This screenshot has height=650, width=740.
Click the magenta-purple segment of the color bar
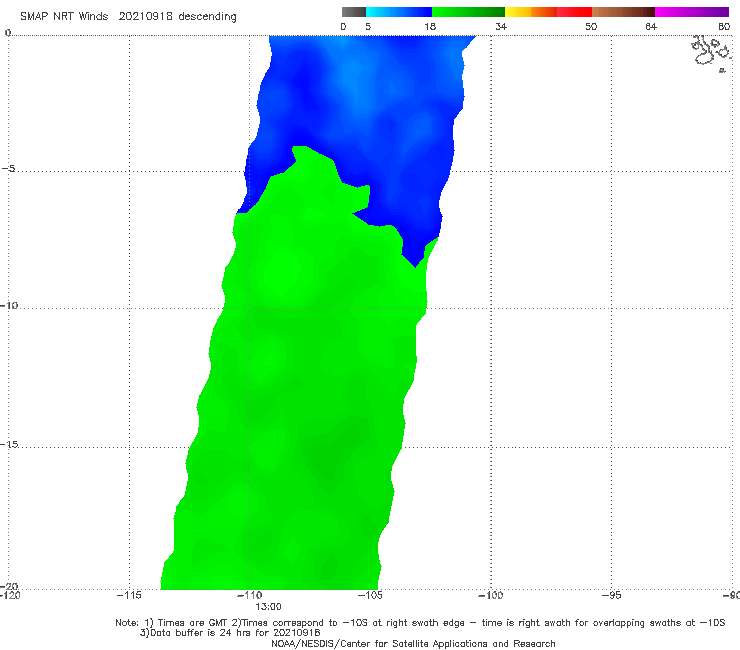click(x=692, y=12)
